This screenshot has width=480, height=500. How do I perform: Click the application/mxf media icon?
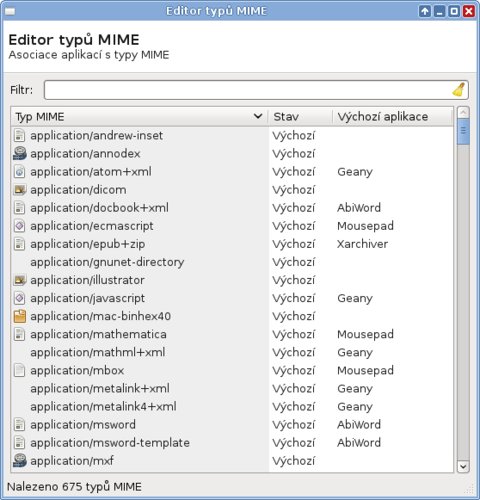tap(20, 461)
